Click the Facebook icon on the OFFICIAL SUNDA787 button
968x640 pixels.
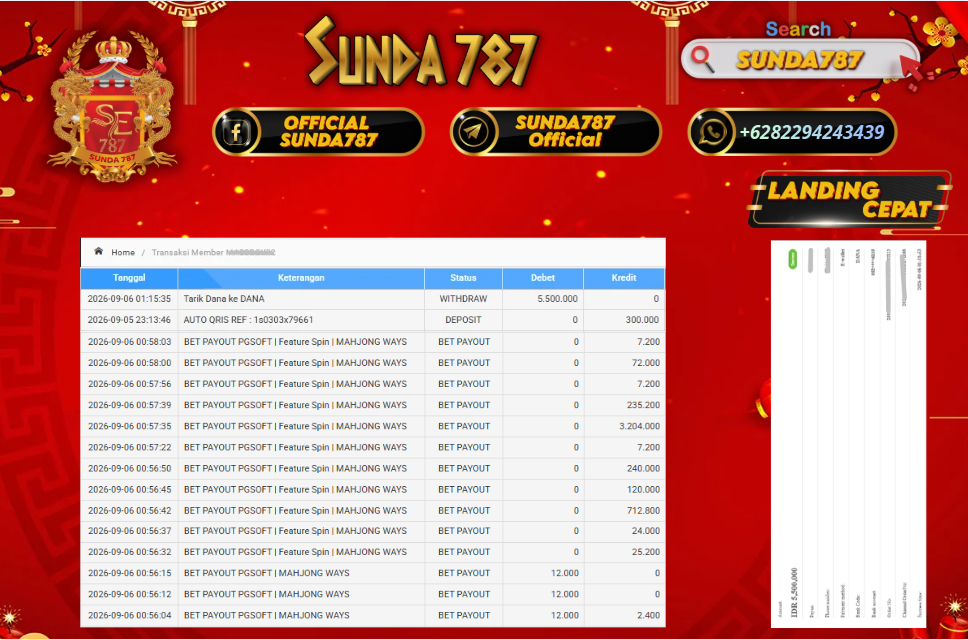pos(236,132)
